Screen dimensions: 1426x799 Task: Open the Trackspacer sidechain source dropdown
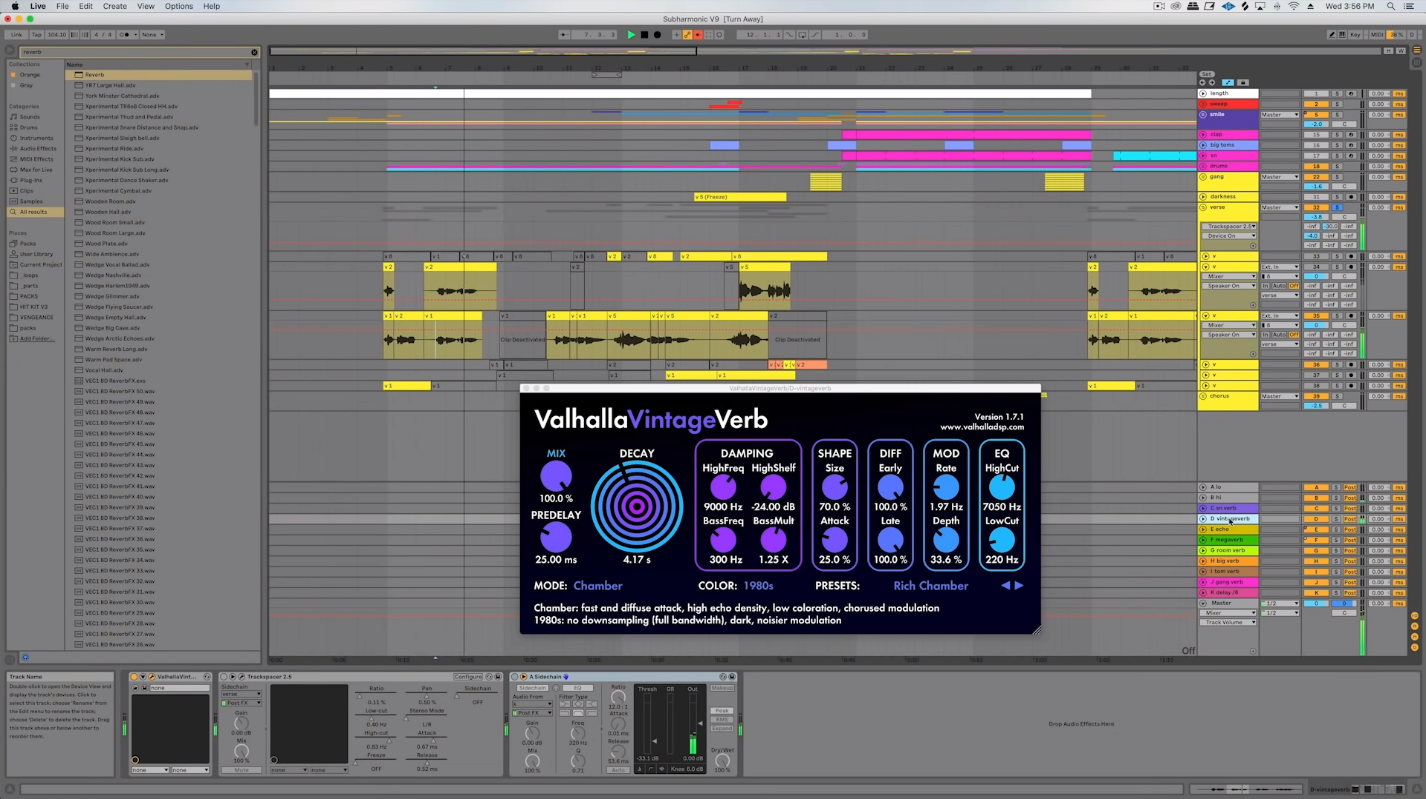pyautogui.click(x=240, y=694)
